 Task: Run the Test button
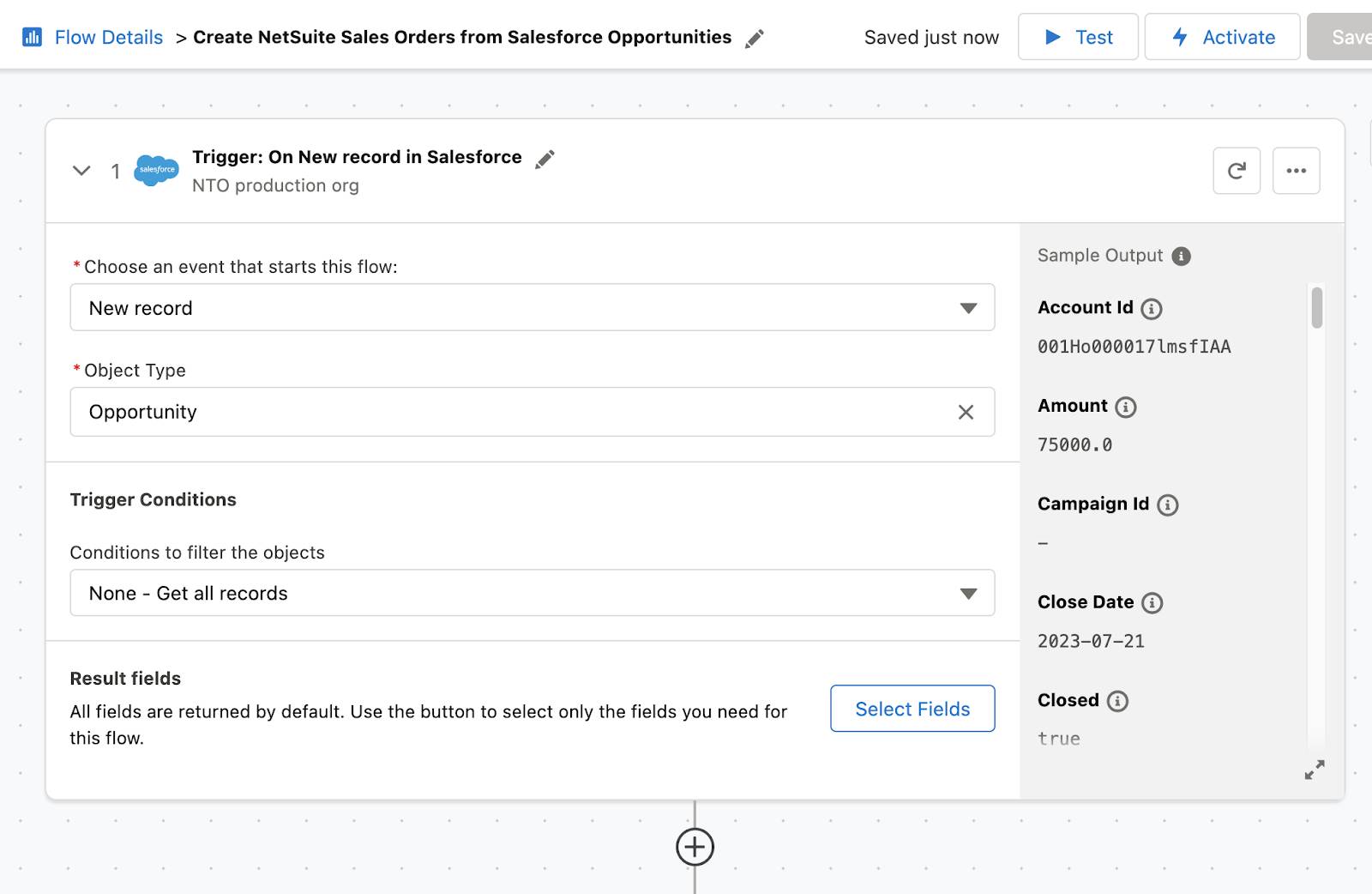click(1078, 37)
